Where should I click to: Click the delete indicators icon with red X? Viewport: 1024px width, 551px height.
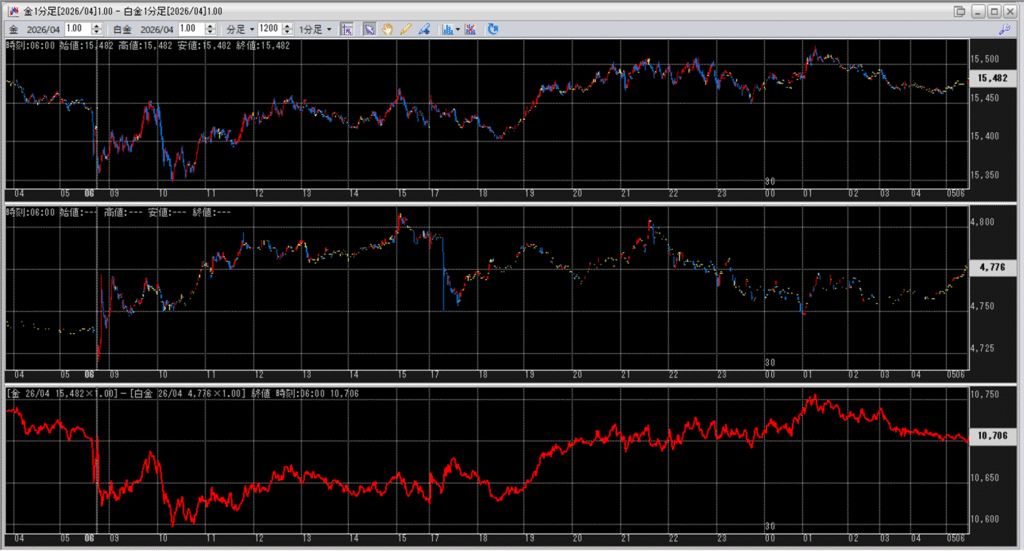point(470,29)
